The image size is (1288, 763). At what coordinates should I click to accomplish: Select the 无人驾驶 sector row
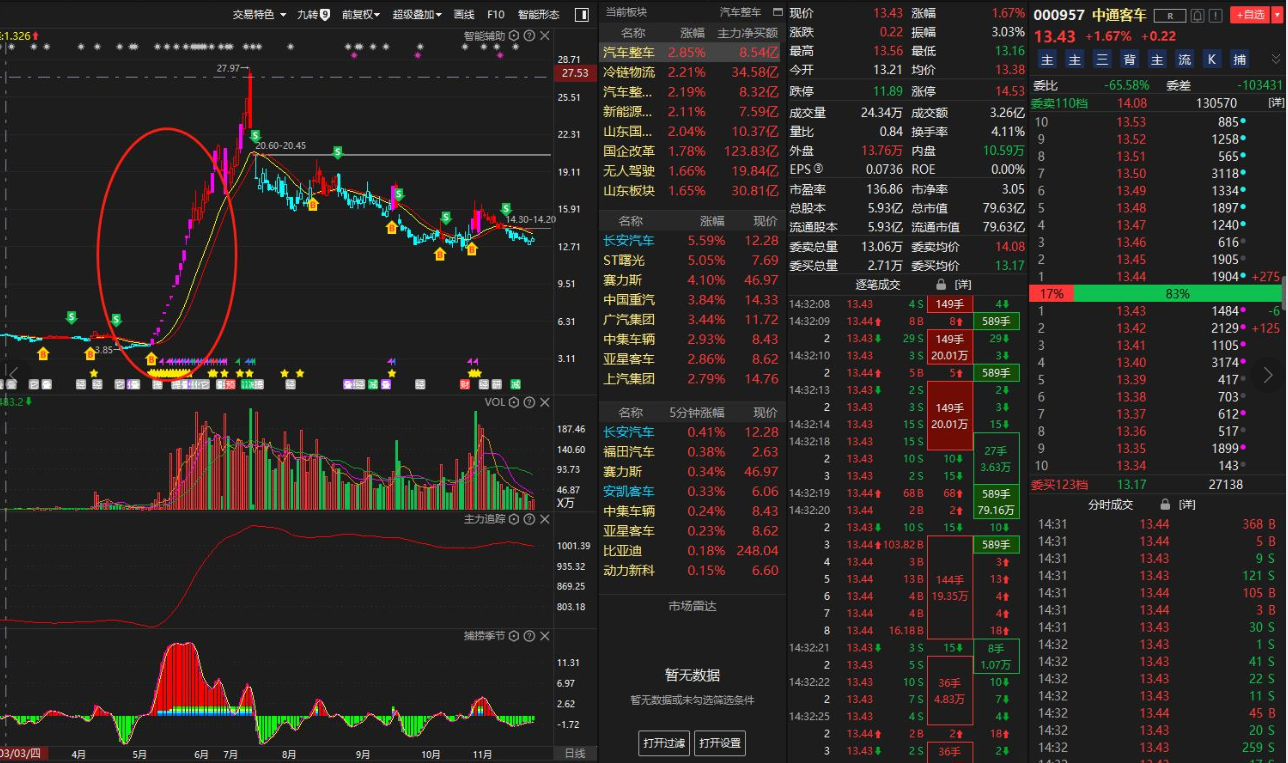tap(692, 171)
